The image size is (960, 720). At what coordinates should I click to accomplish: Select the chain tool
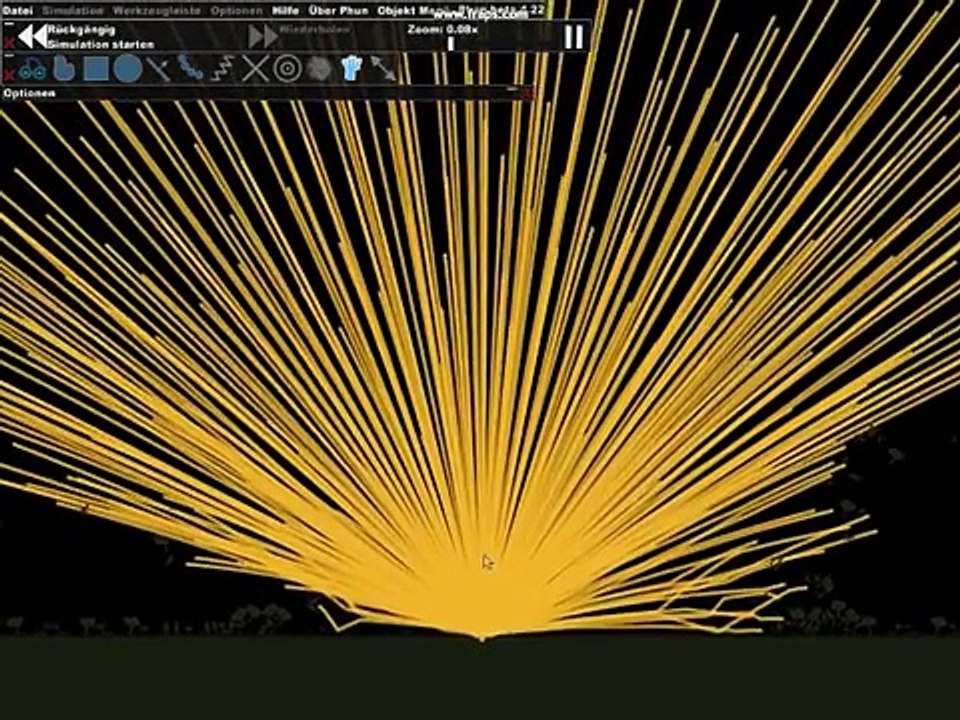[190, 68]
